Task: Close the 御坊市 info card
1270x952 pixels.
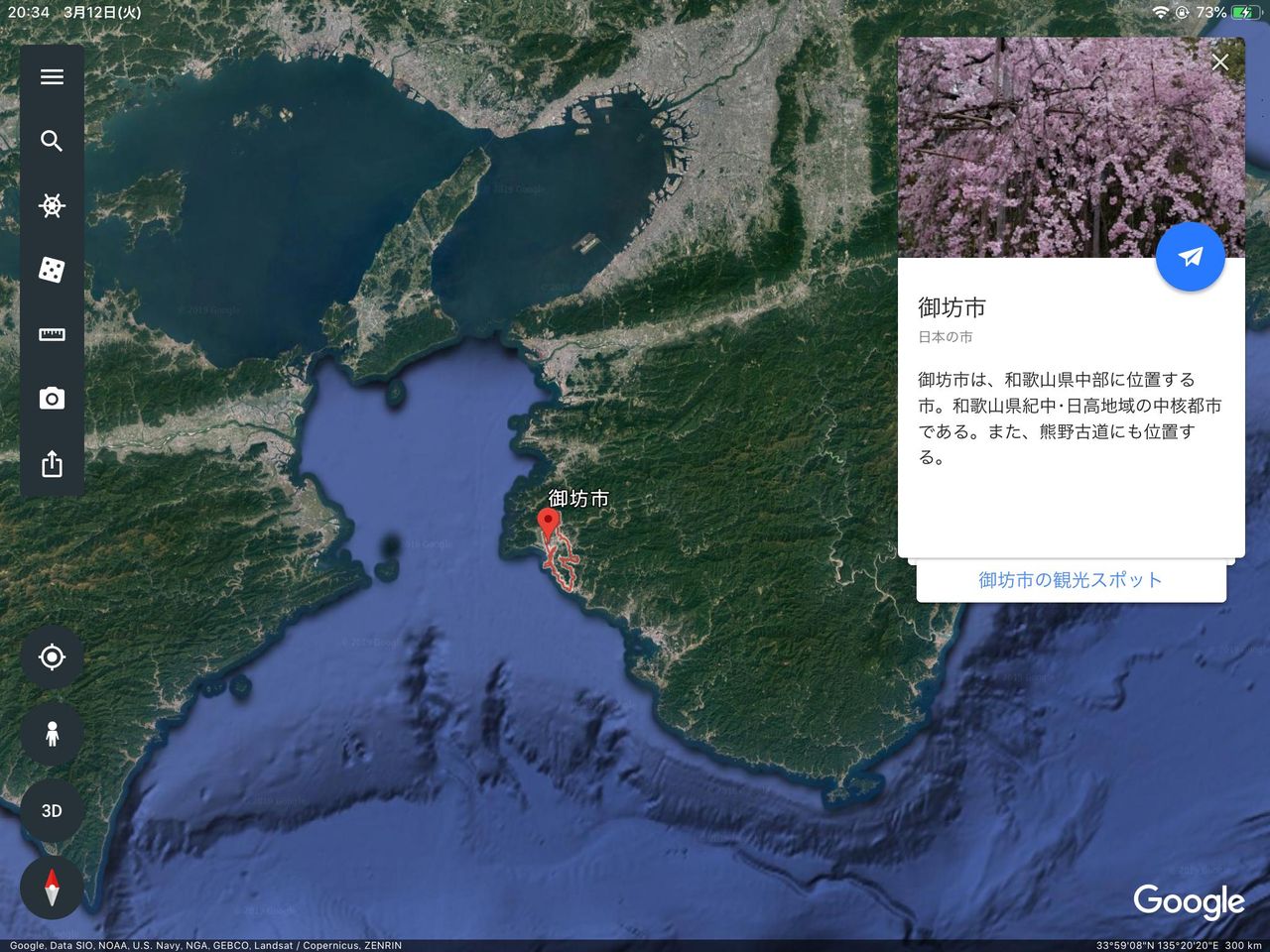Action: click(1220, 62)
